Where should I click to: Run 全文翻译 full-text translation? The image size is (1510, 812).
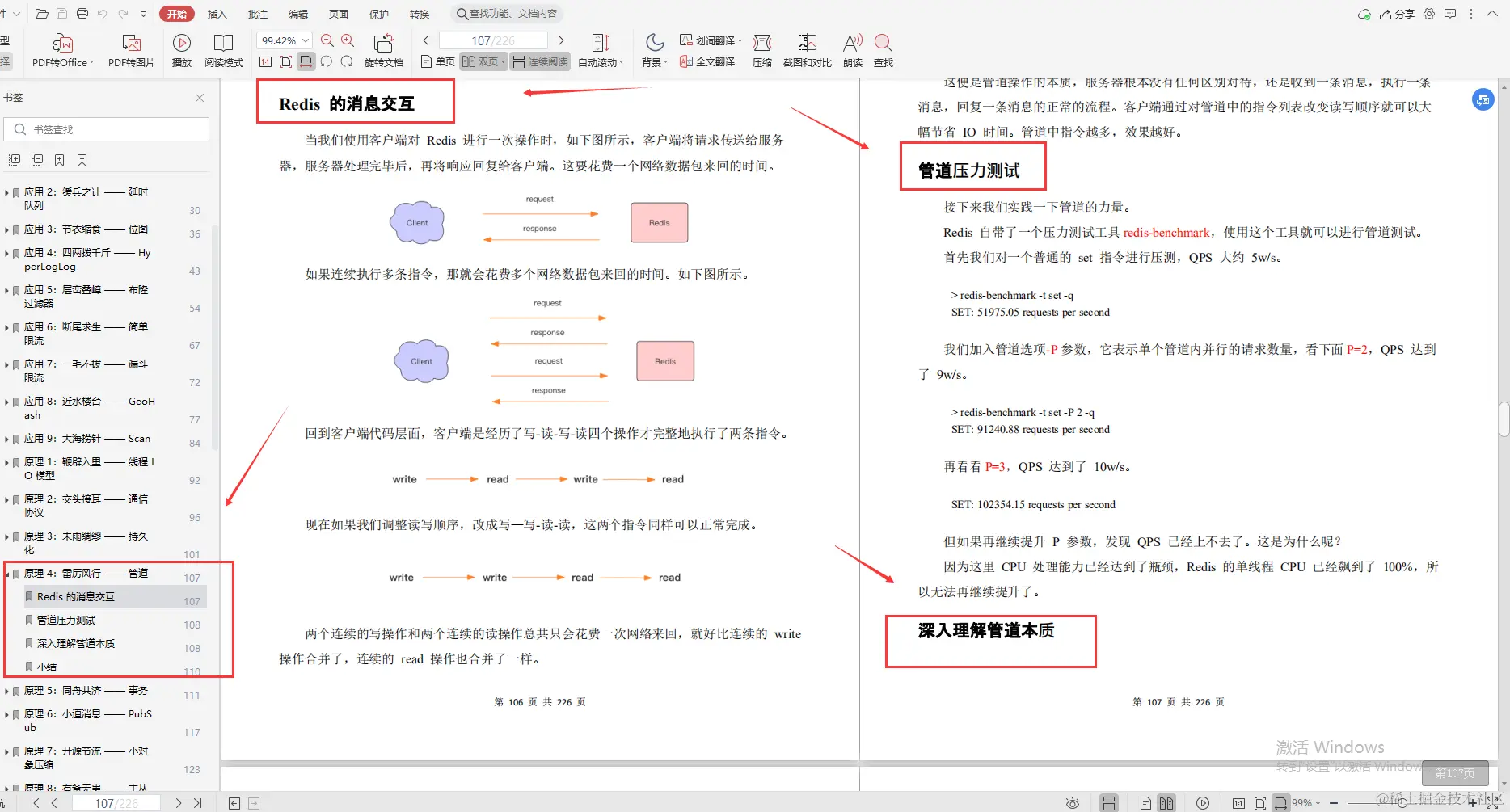coord(707,61)
